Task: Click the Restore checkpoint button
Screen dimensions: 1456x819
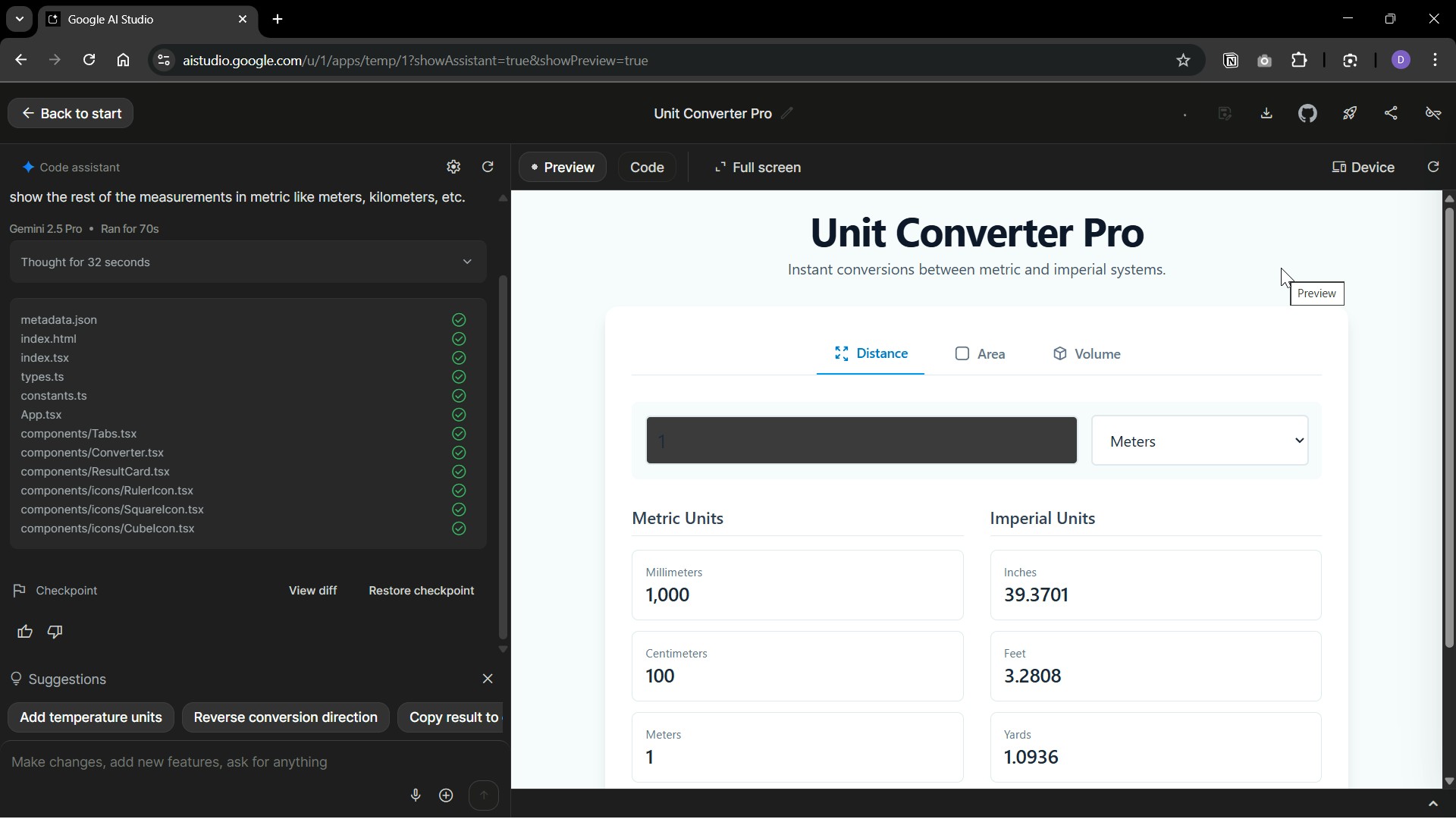Action: coord(421,591)
